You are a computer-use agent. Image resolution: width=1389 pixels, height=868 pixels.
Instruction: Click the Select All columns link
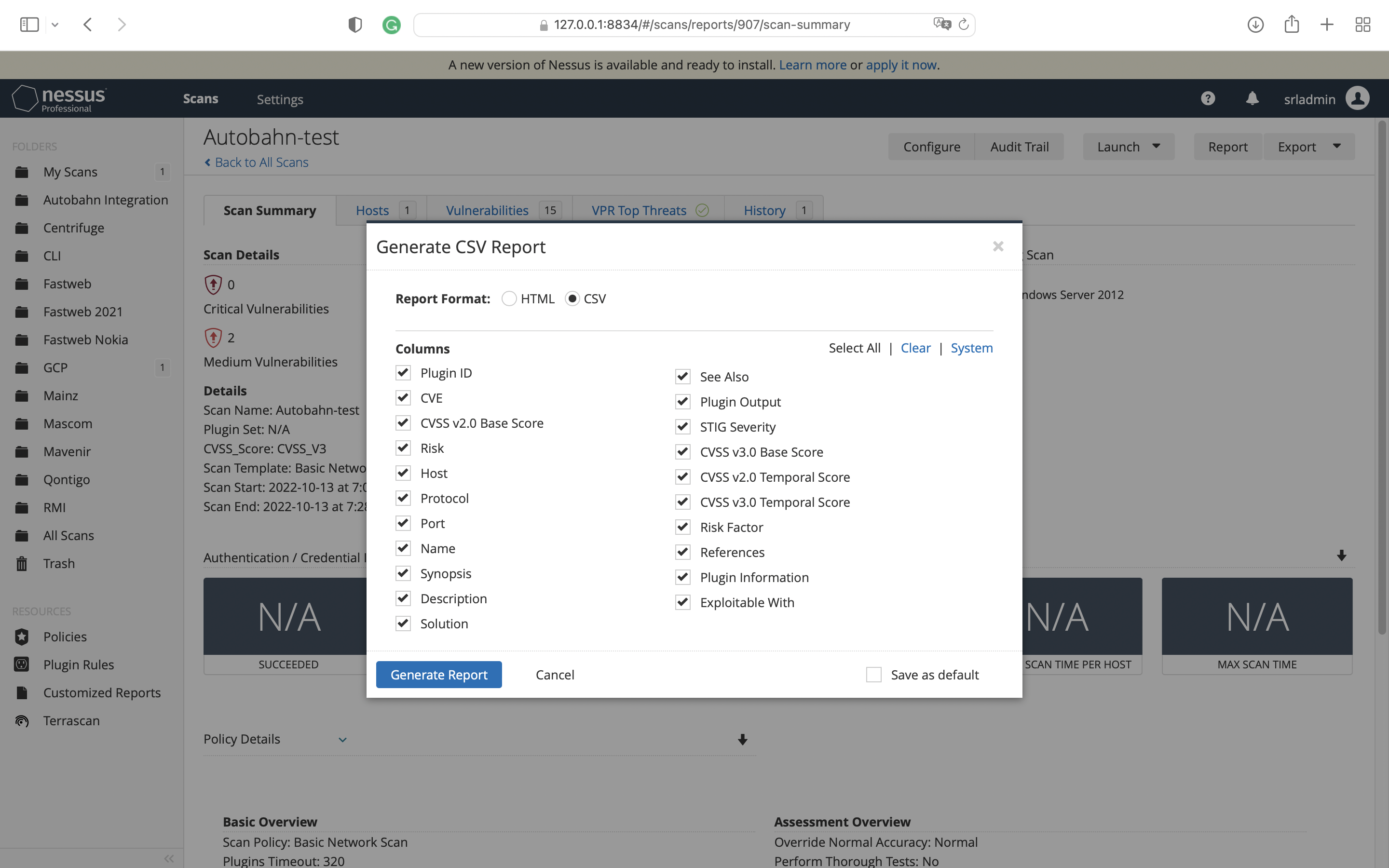click(854, 348)
